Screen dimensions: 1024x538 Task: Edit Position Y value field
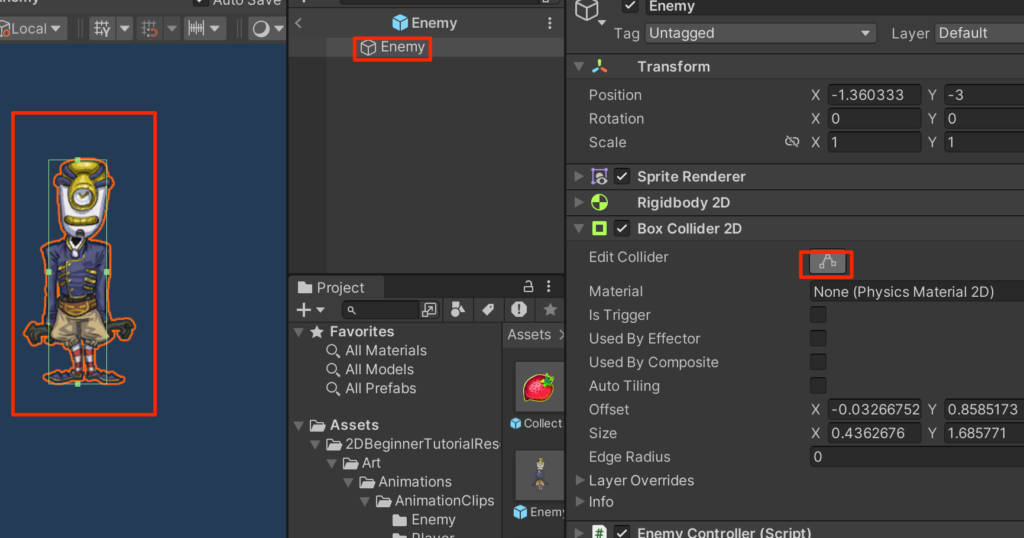pyautogui.click(x=984, y=95)
